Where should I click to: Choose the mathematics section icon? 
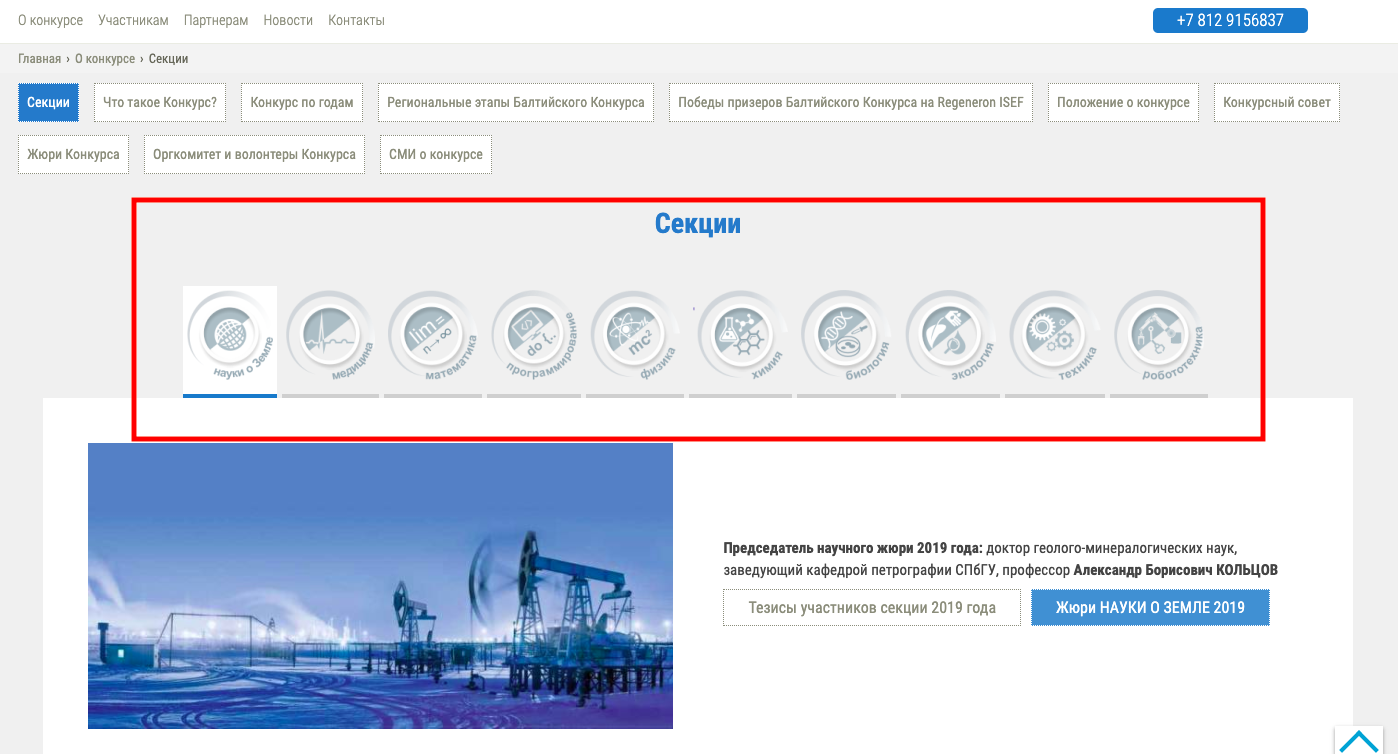click(433, 338)
